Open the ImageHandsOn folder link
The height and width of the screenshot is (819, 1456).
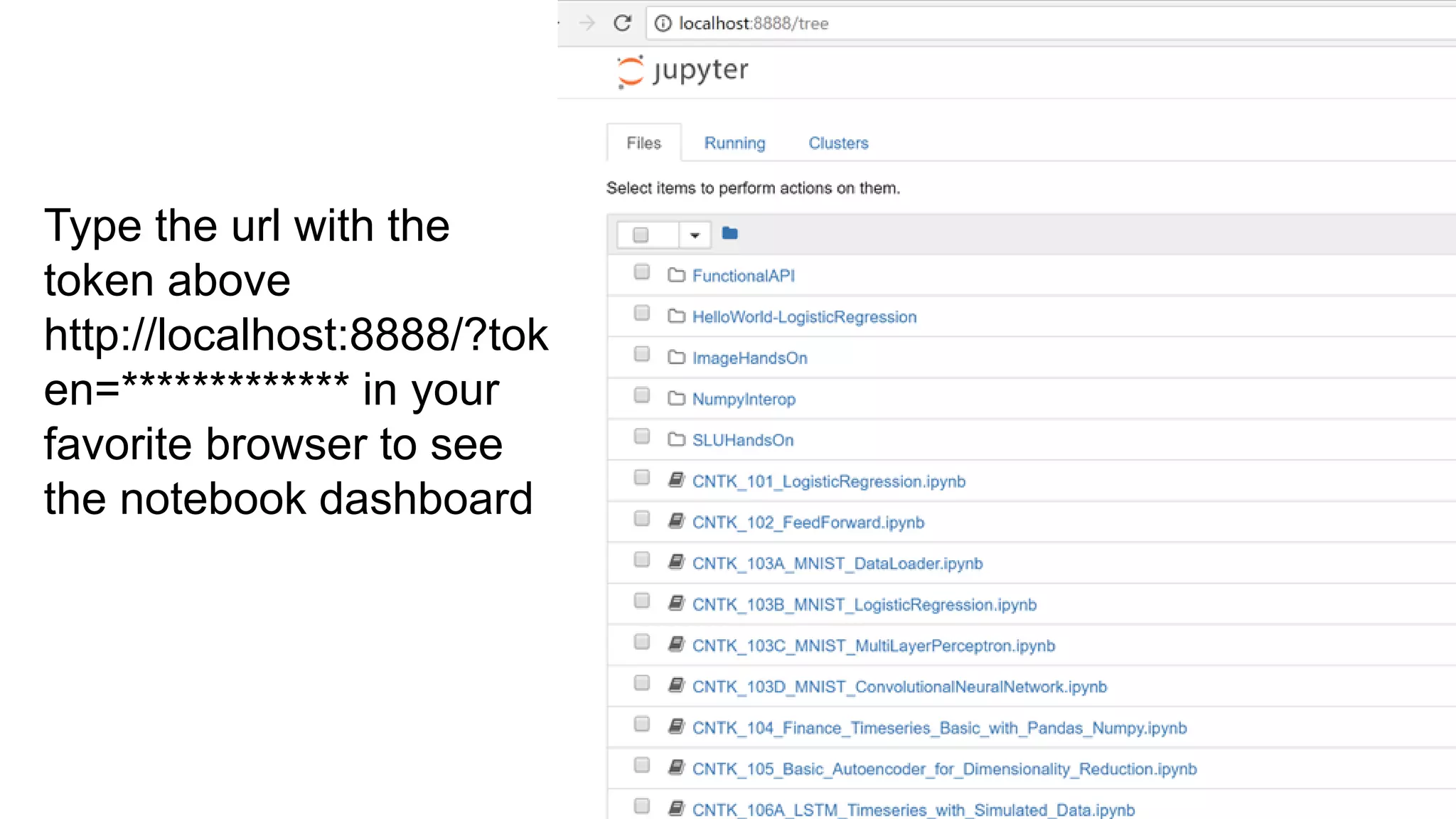click(750, 358)
